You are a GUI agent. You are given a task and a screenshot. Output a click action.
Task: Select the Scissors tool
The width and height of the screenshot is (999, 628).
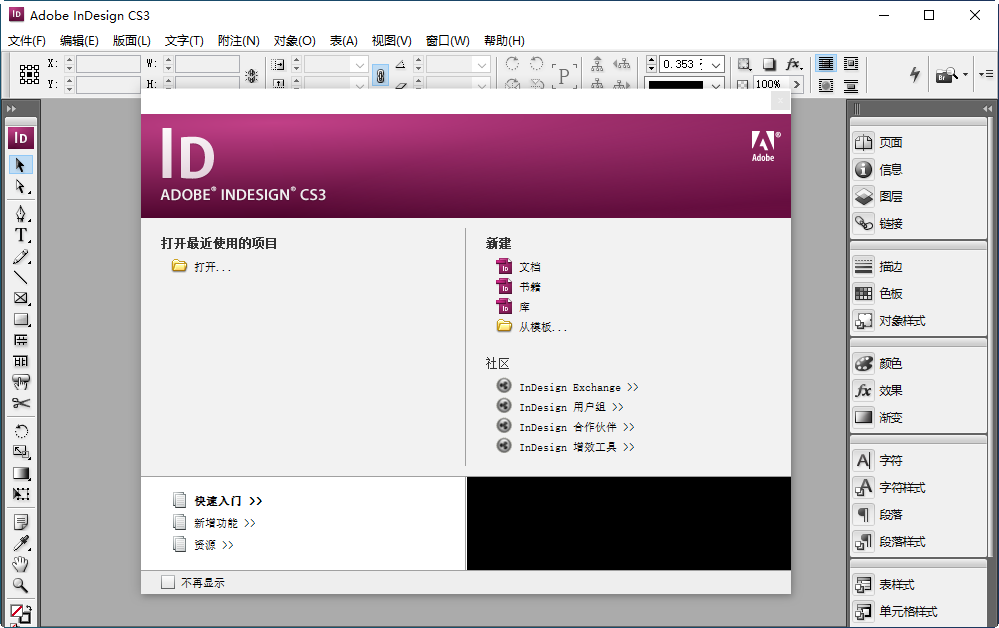tap(20, 403)
